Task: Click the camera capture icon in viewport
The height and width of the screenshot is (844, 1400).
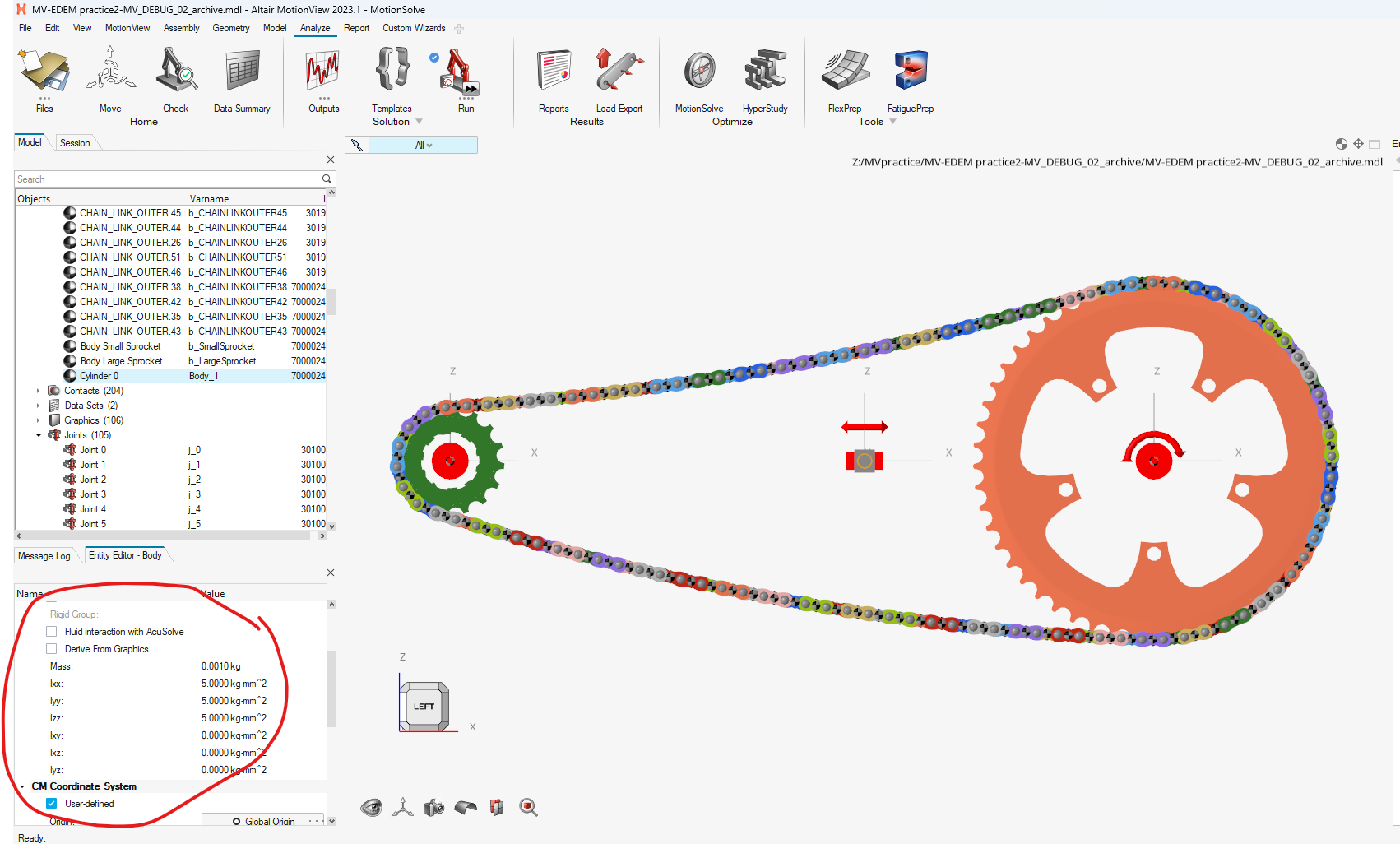Action: pos(434,808)
